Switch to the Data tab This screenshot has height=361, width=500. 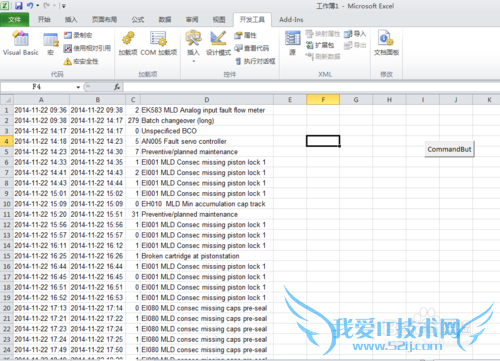click(165, 20)
